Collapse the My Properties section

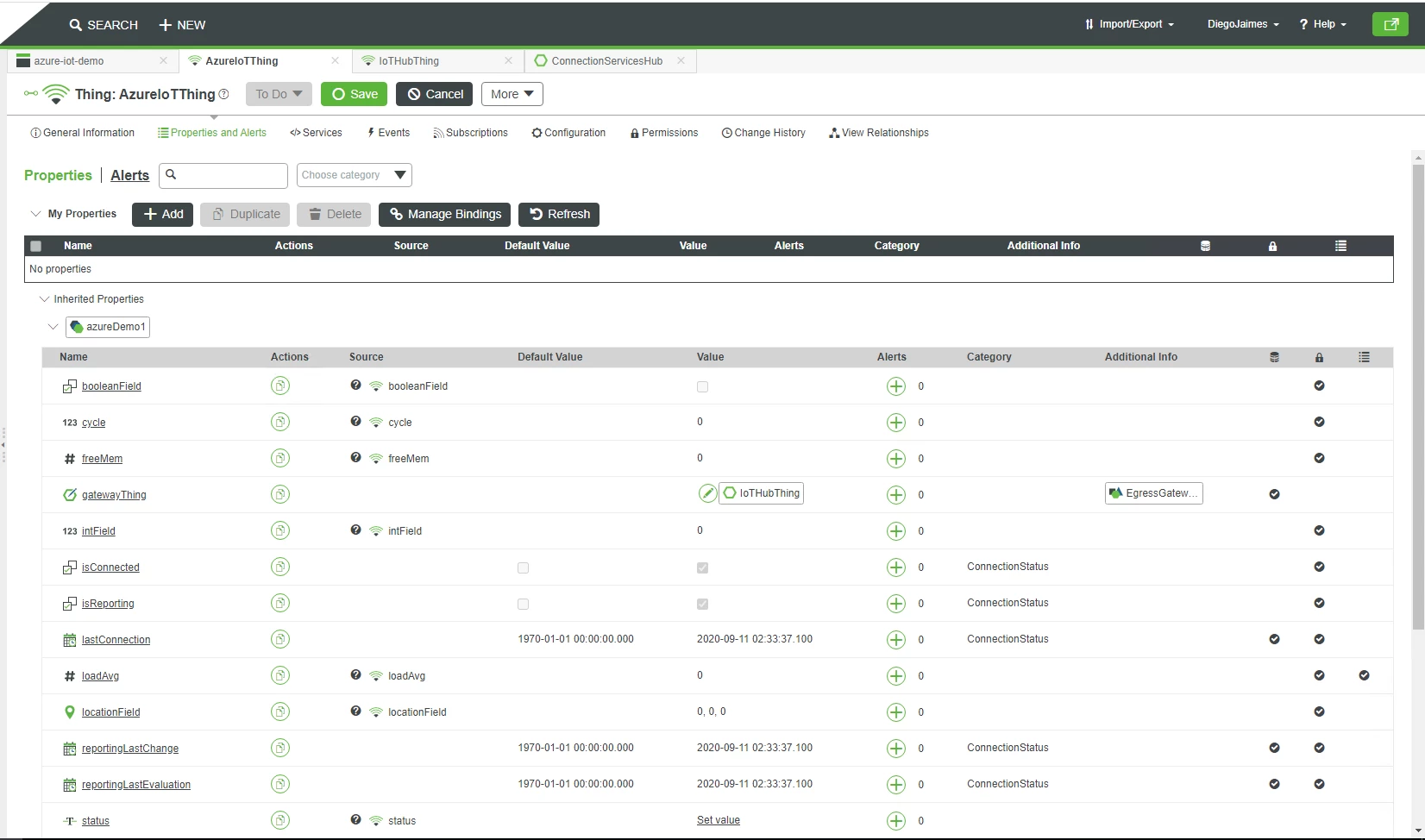[x=35, y=214]
